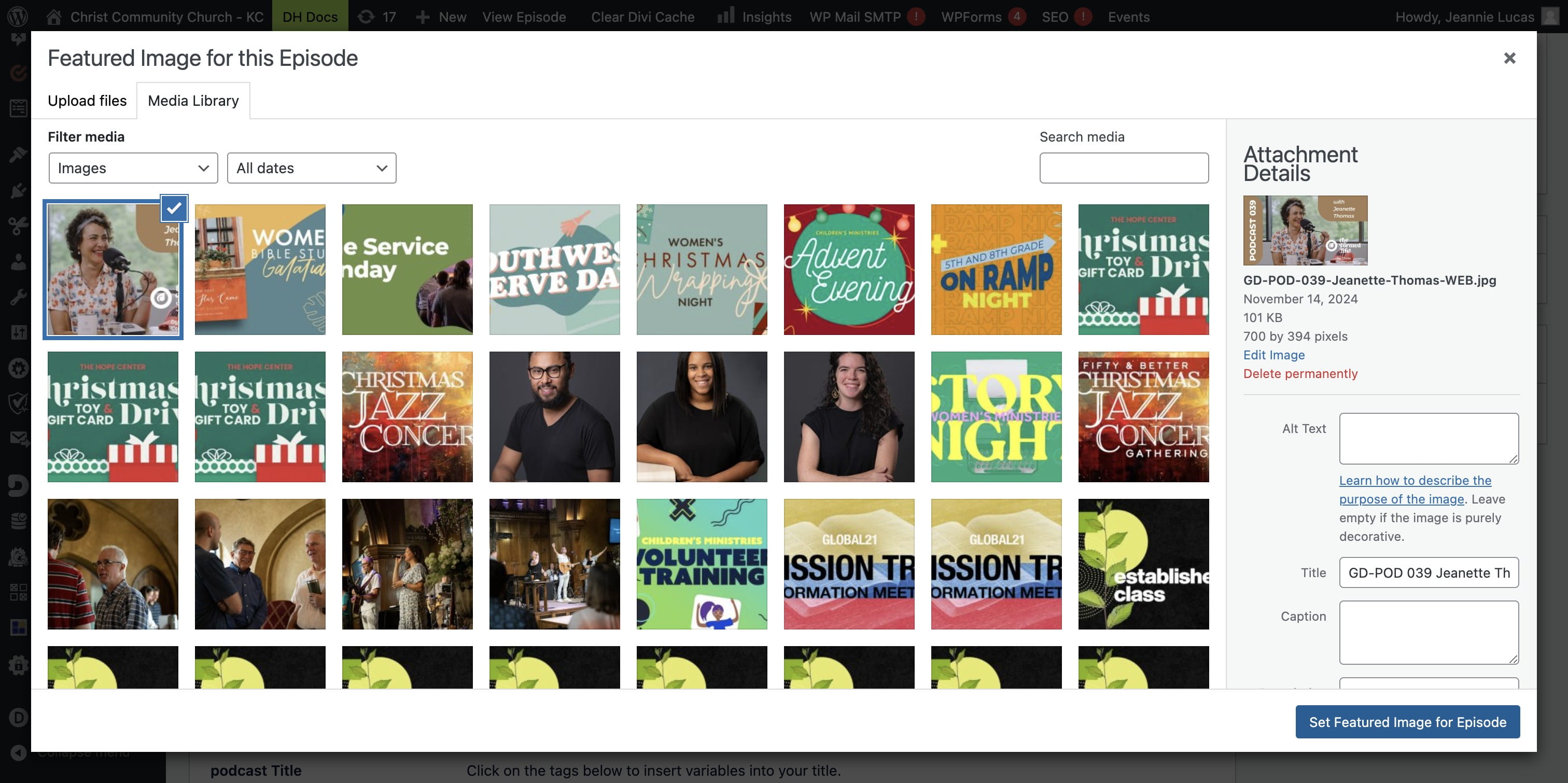Open Learn how to describe the purpose link

coord(1415,490)
